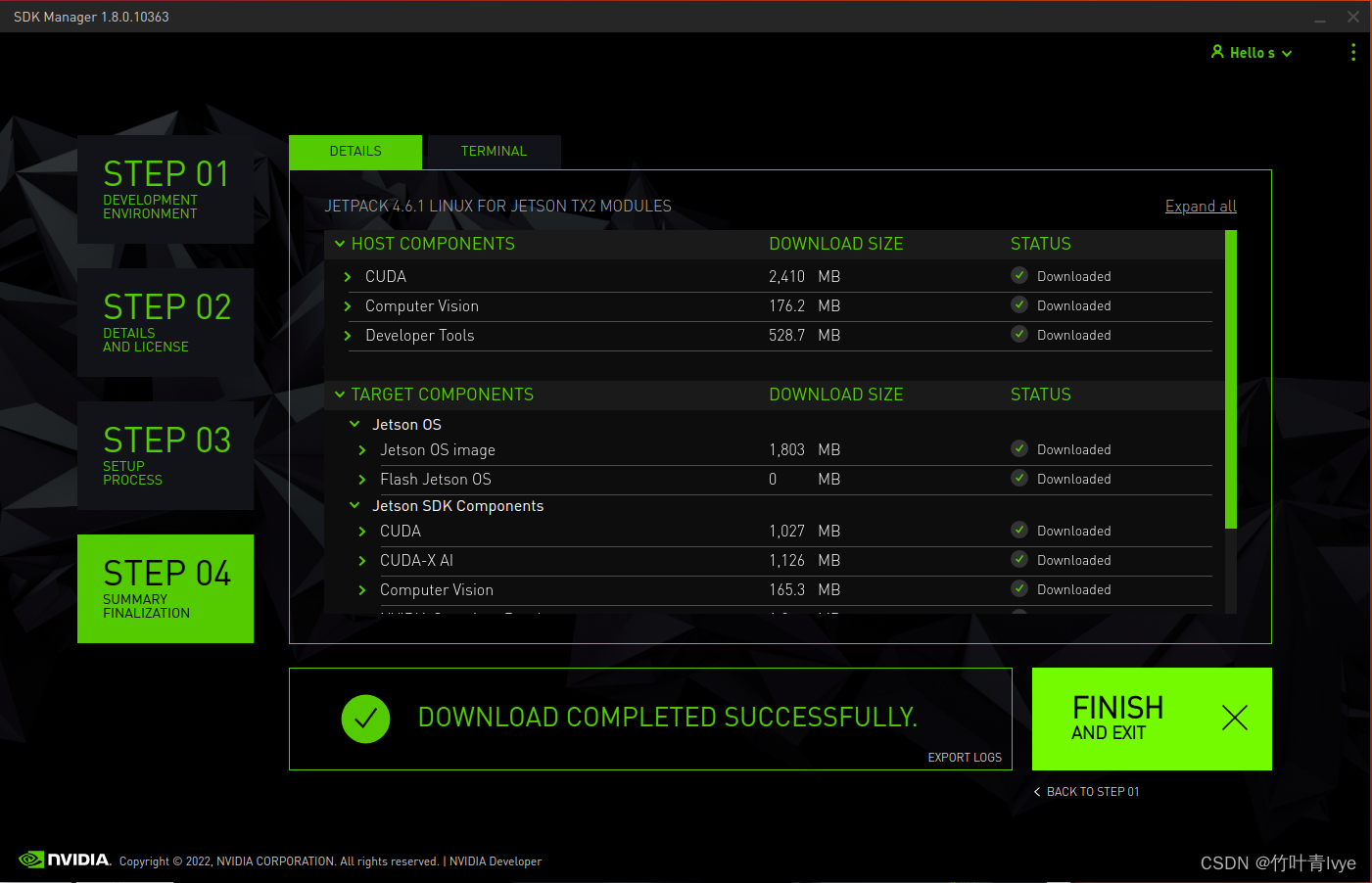The height and width of the screenshot is (883, 1372).
Task: Click the NVIDIA logo in the footer
Action: click(x=66, y=860)
